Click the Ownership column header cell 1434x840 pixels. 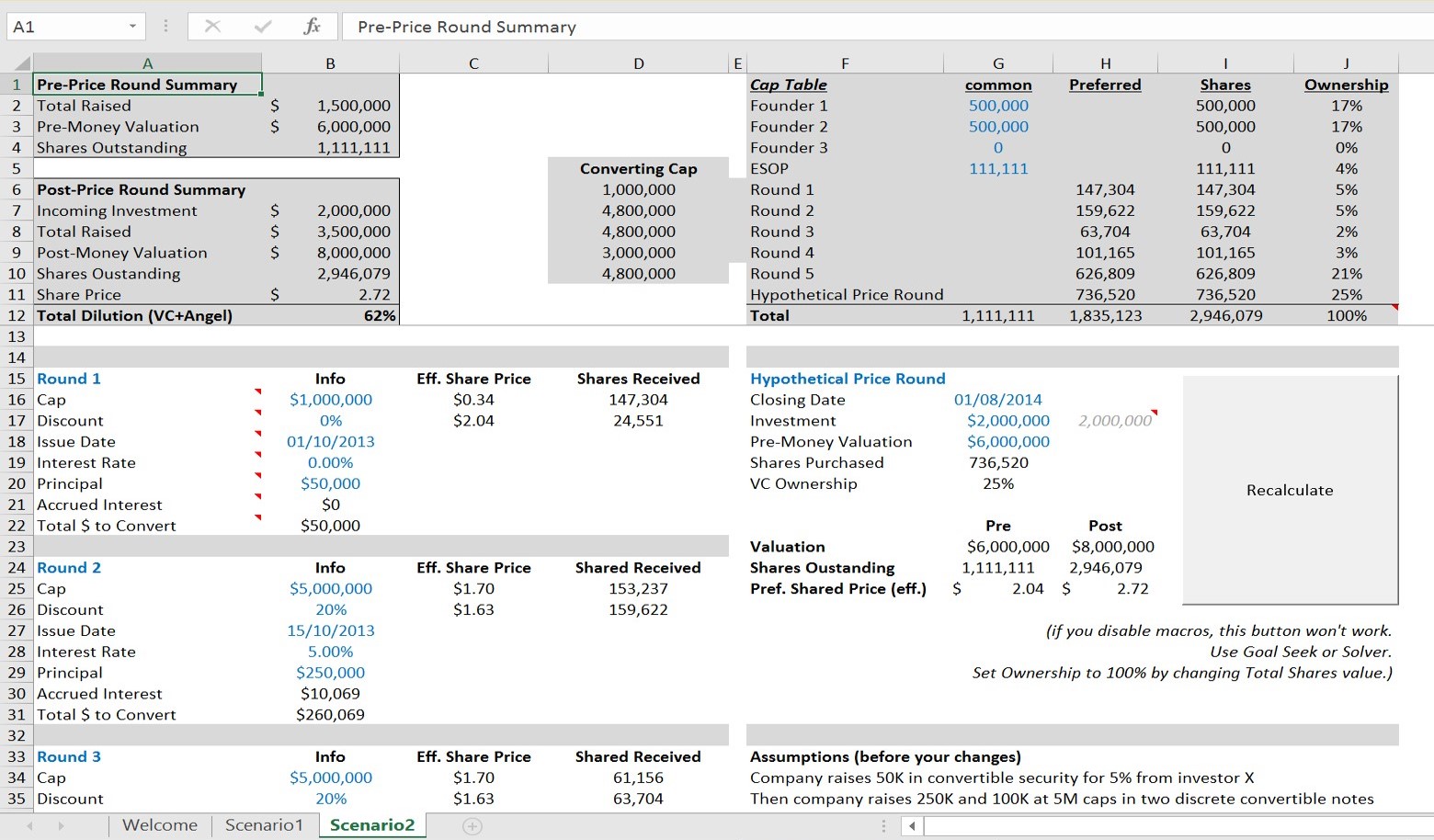1346,85
